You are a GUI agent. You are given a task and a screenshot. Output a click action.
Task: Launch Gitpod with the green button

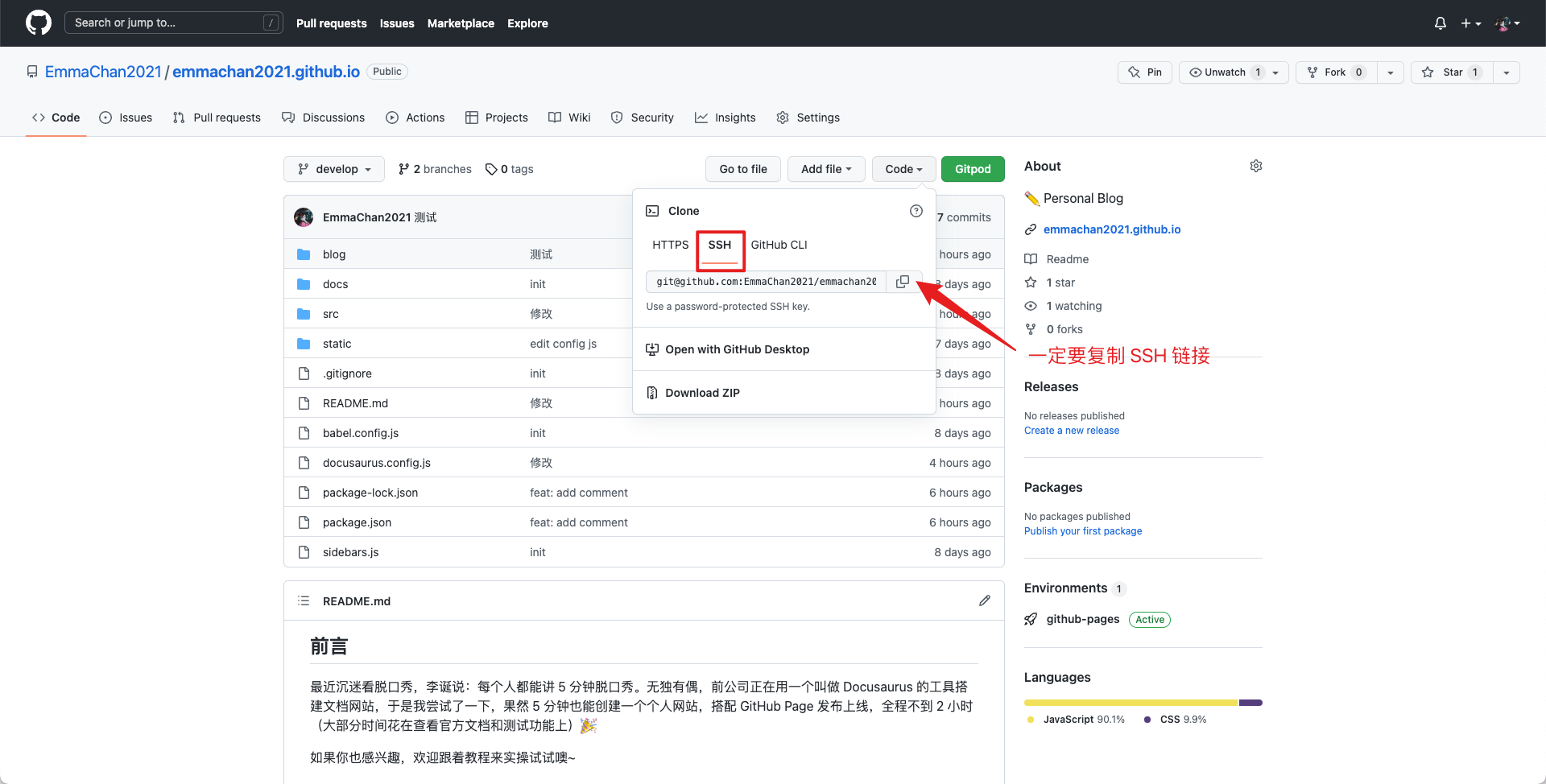[x=973, y=169]
